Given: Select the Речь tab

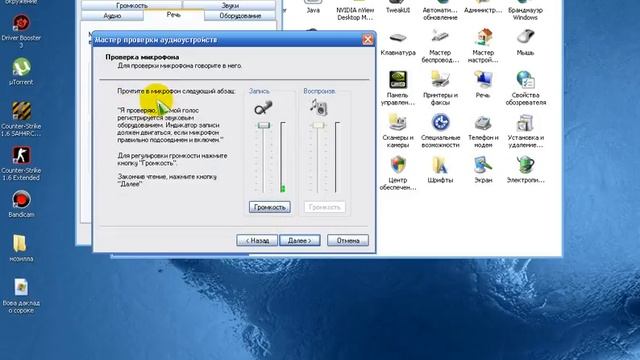Looking at the screenshot, I should (173, 15).
